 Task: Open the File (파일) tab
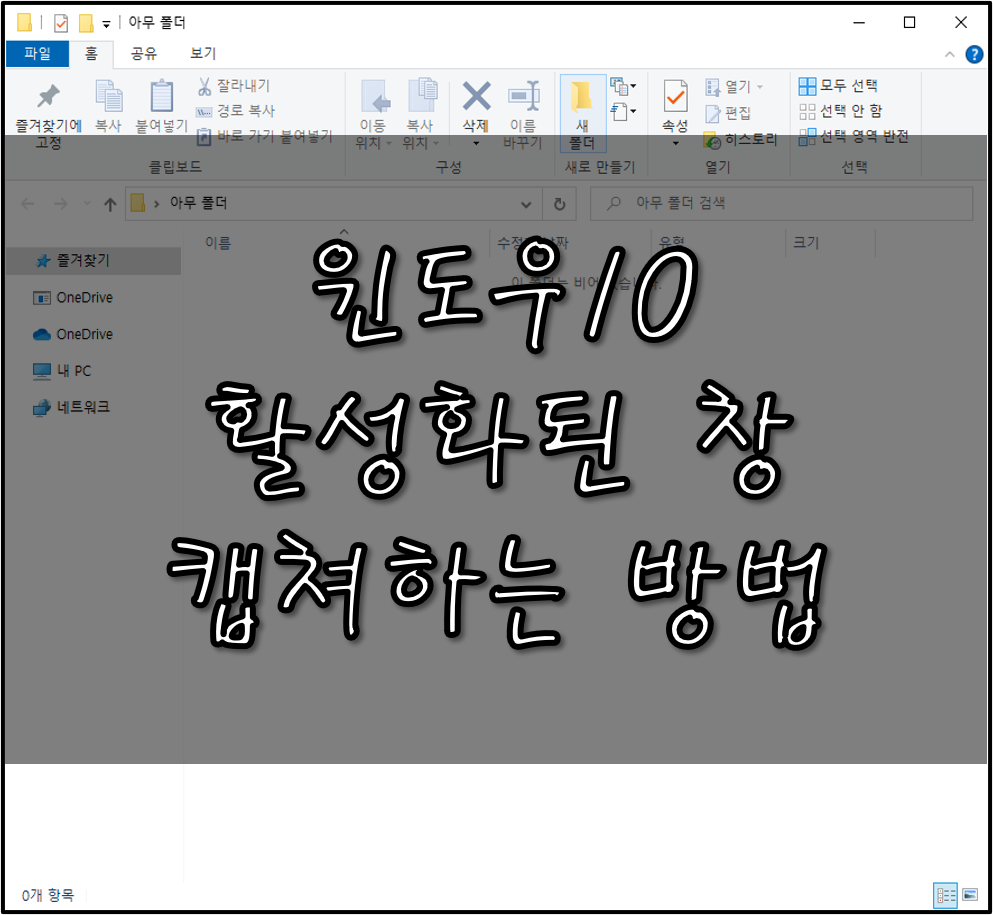[37, 54]
